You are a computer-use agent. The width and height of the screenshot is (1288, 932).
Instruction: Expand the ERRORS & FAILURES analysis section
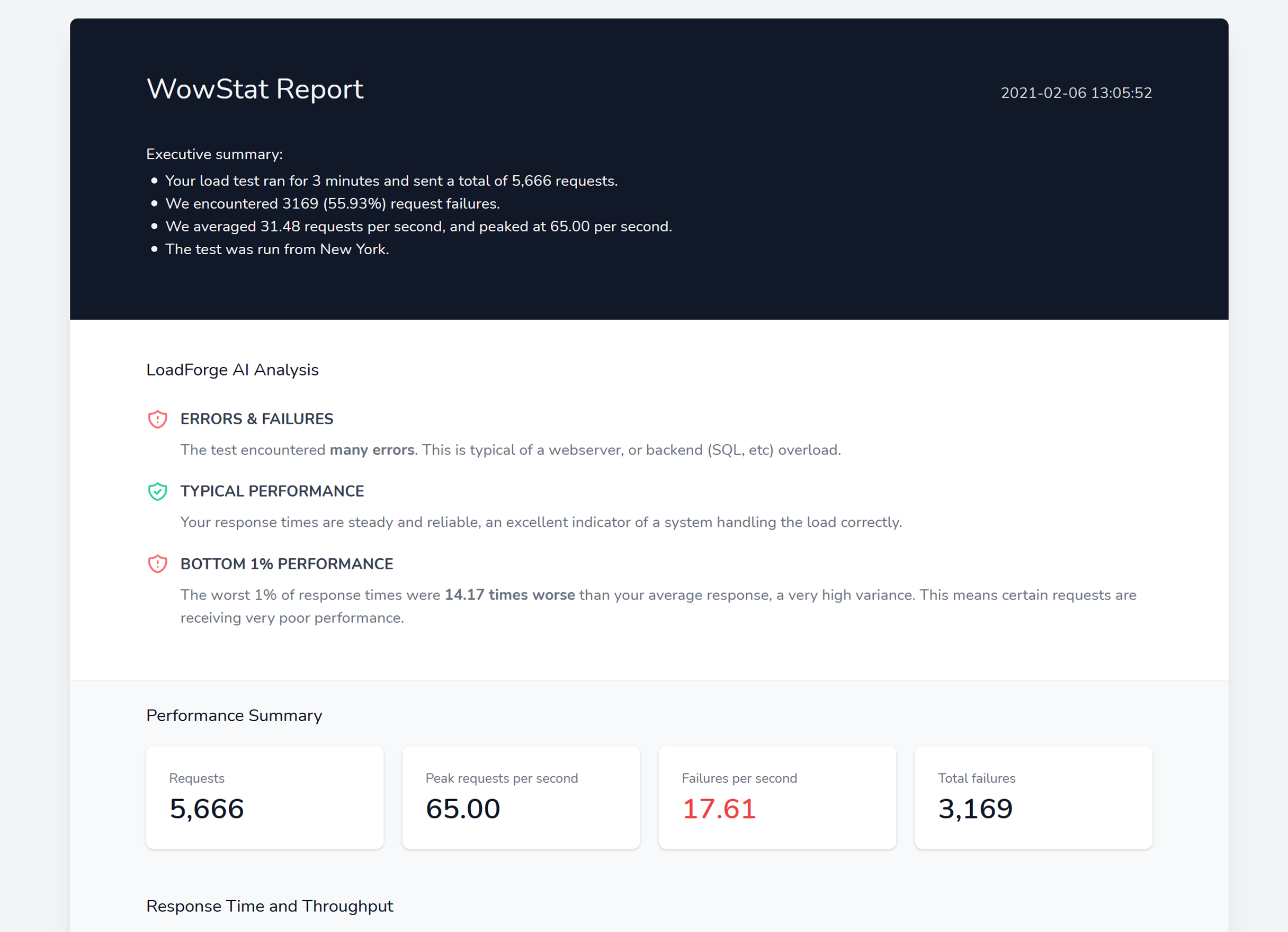point(257,419)
